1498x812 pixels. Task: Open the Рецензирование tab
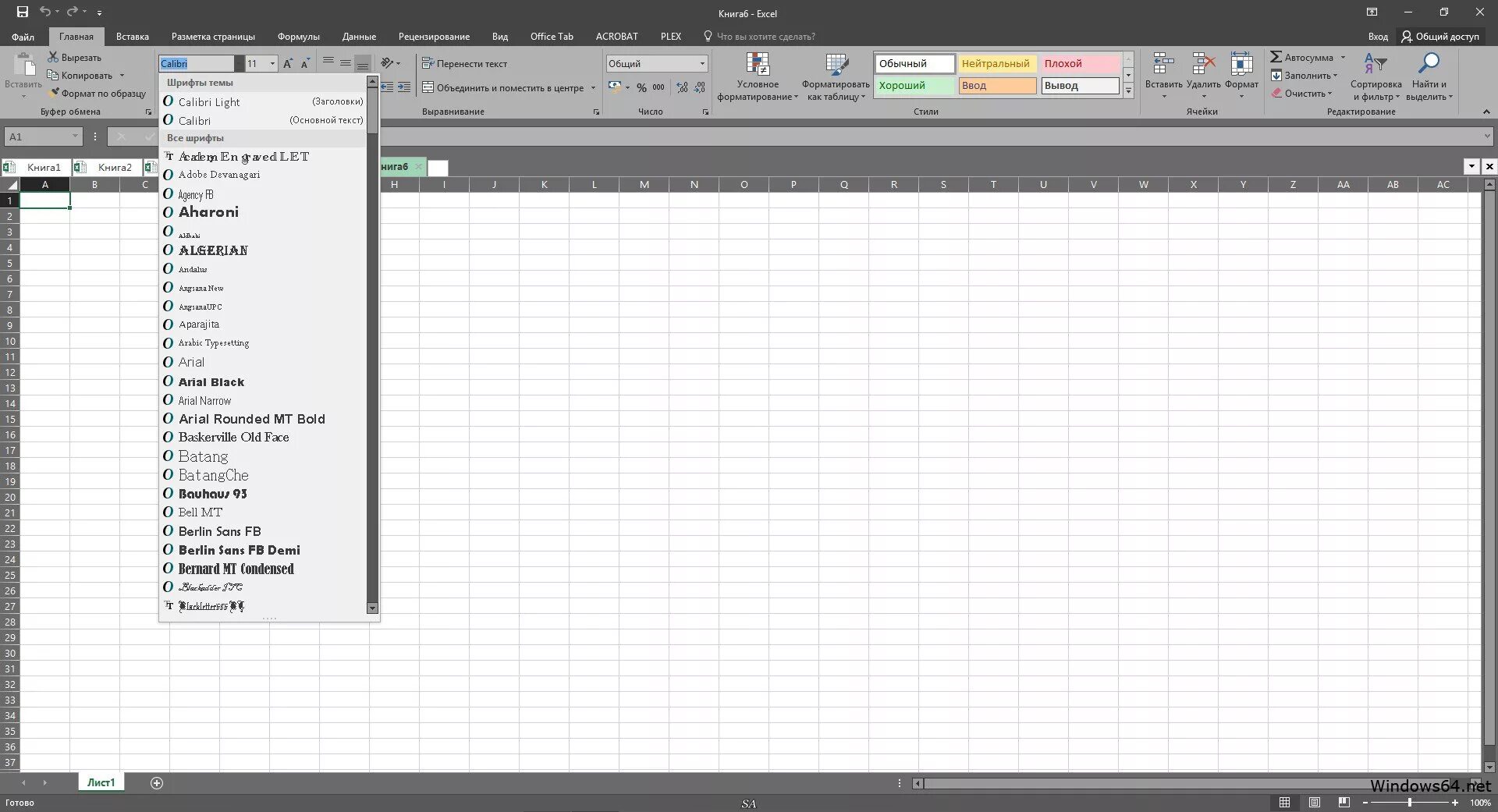434,36
